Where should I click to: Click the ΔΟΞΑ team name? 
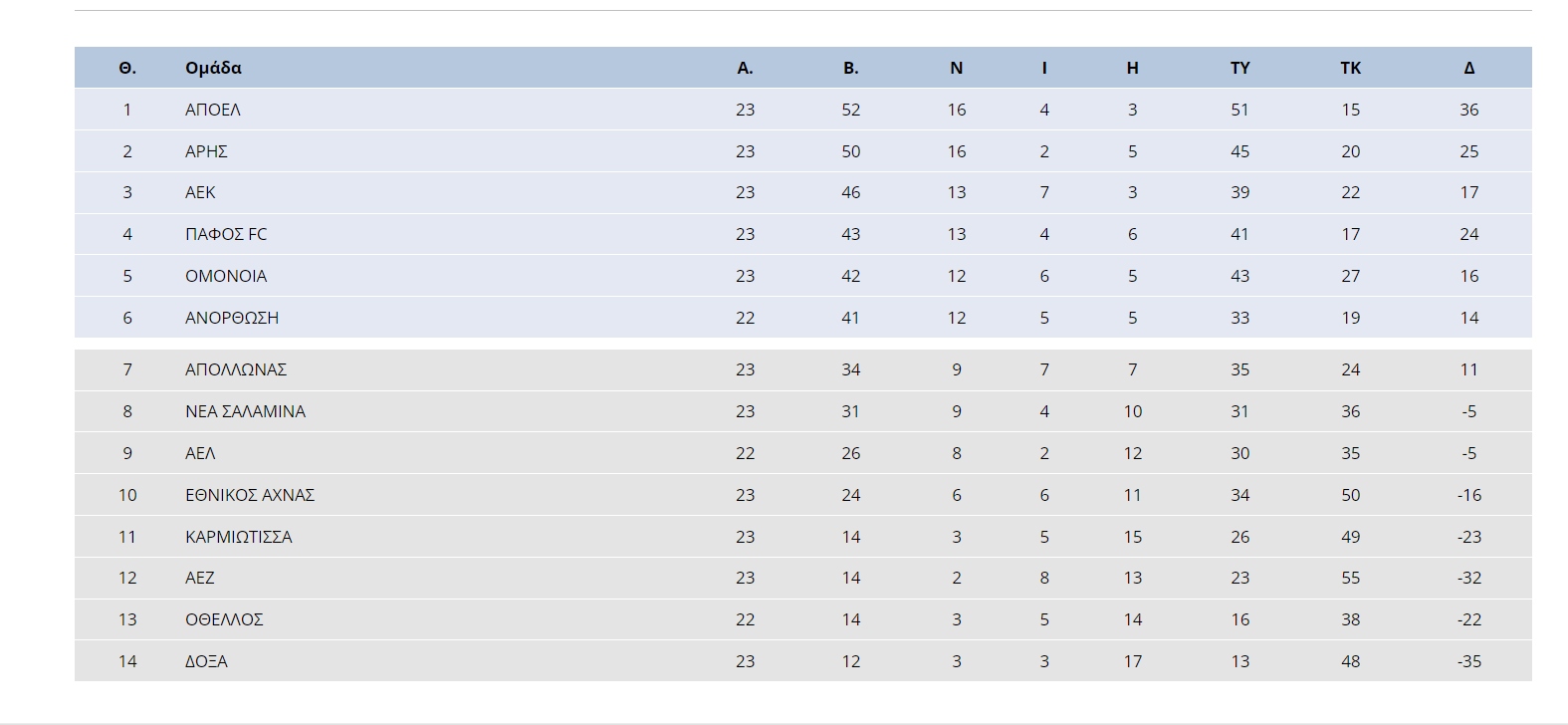coord(206,661)
